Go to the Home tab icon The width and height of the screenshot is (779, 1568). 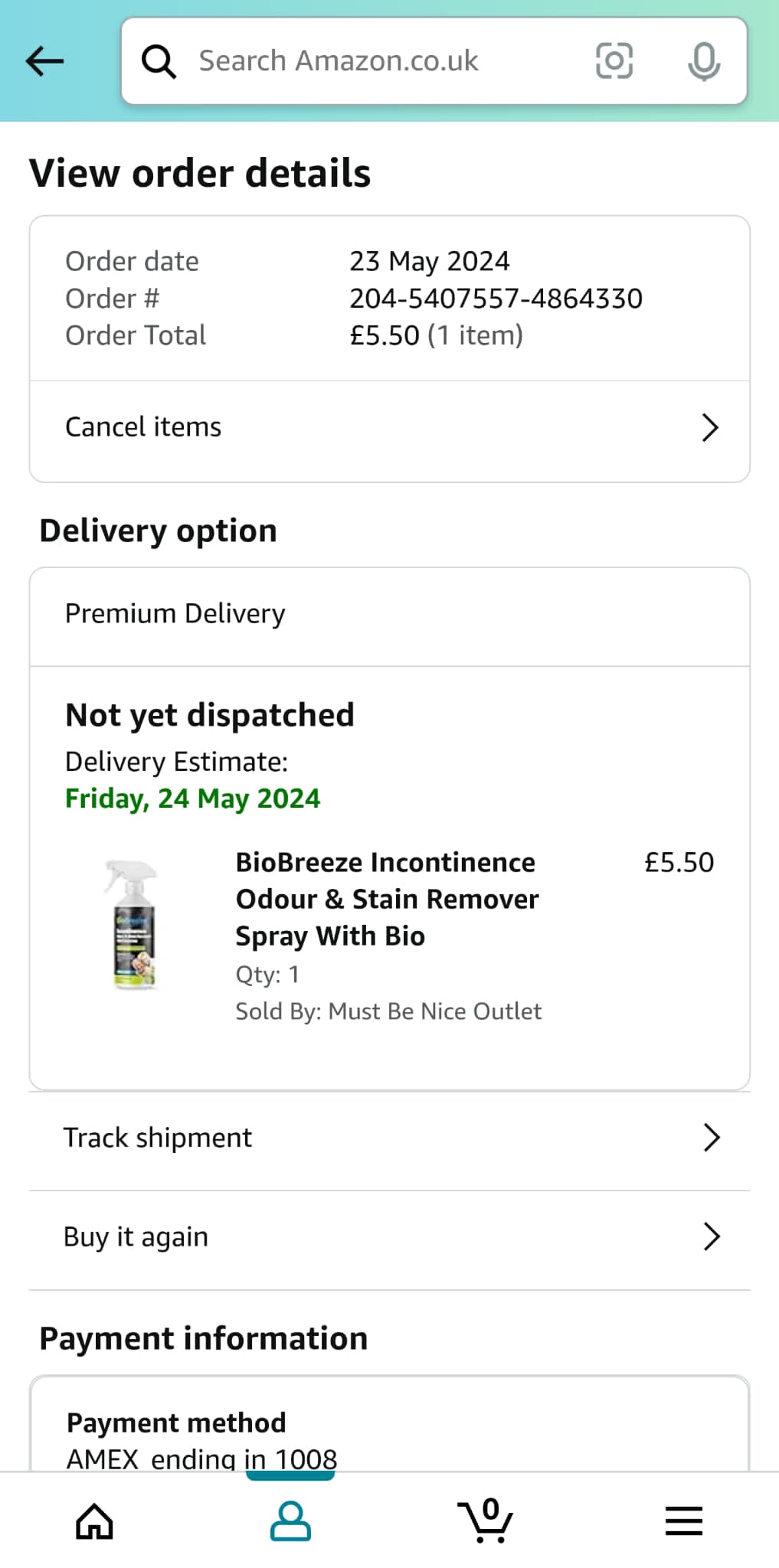95,1521
